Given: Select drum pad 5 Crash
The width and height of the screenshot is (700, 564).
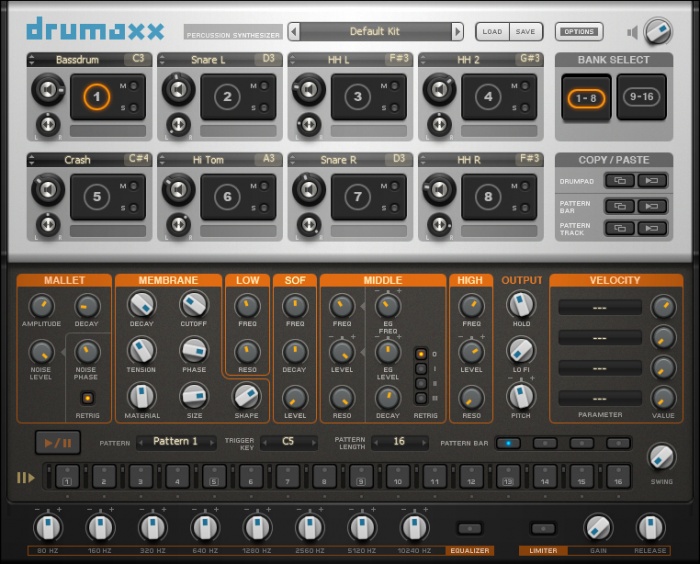Looking at the screenshot, I should [x=97, y=197].
